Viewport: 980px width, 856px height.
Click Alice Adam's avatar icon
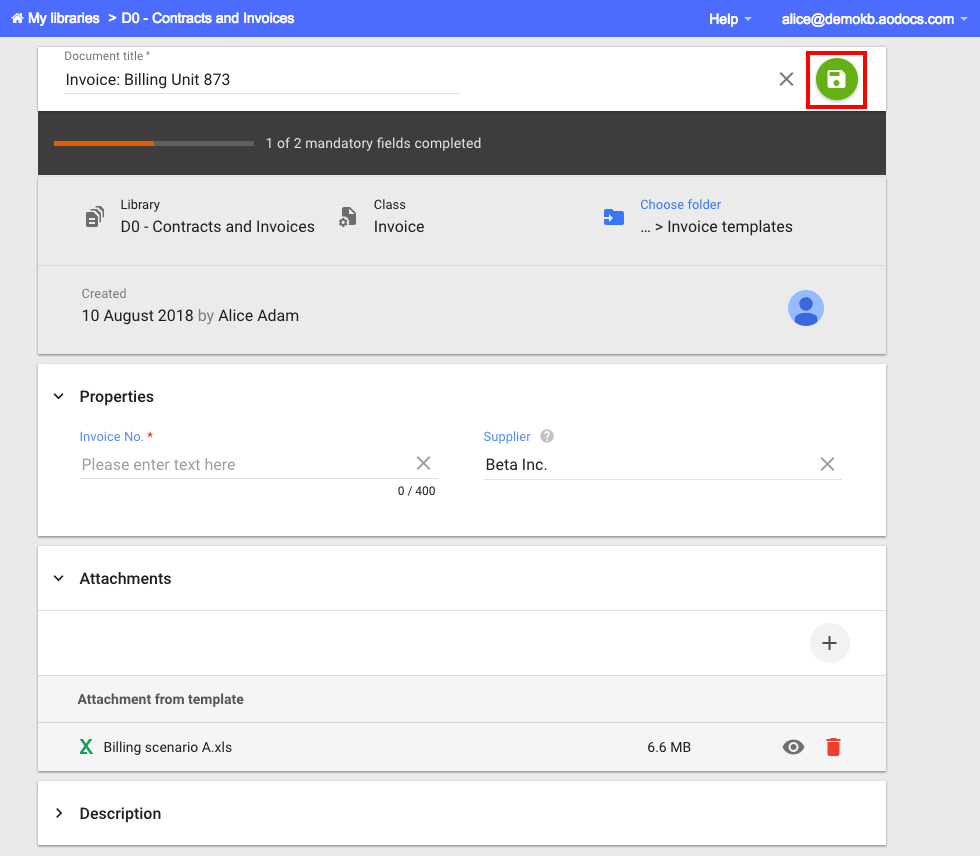pos(806,308)
